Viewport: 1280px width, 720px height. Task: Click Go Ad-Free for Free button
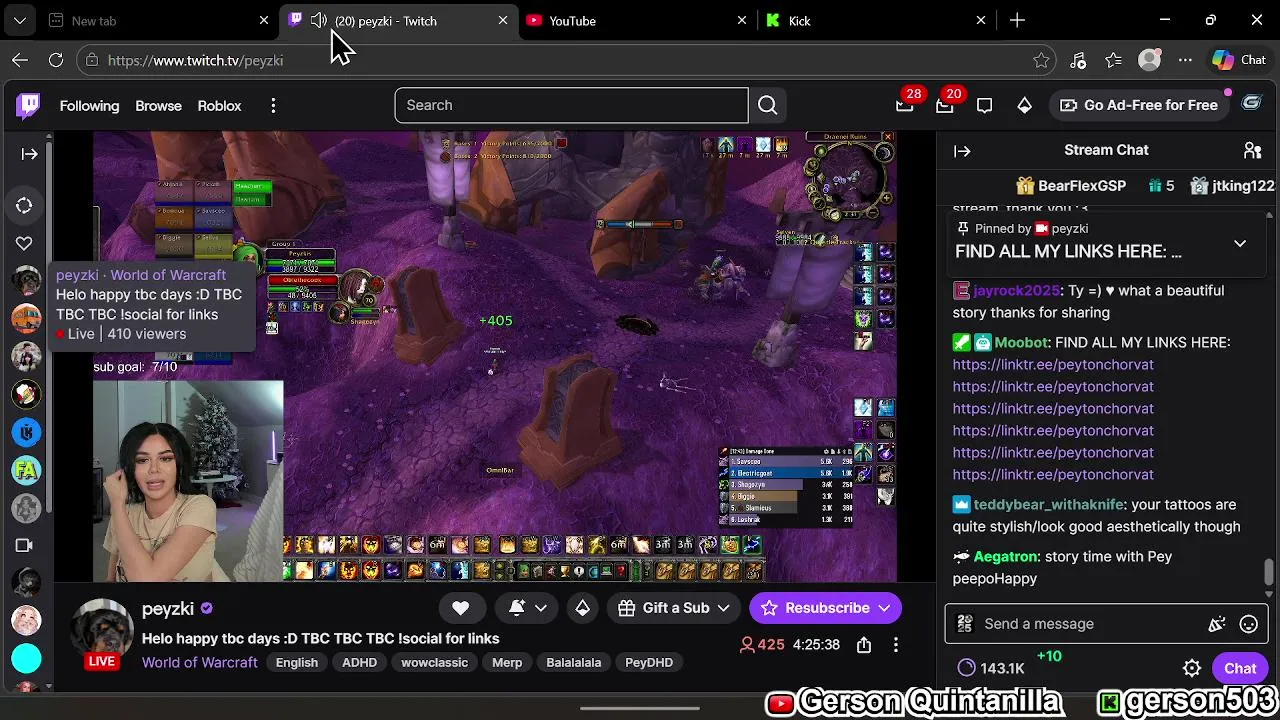coord(1138,105)
